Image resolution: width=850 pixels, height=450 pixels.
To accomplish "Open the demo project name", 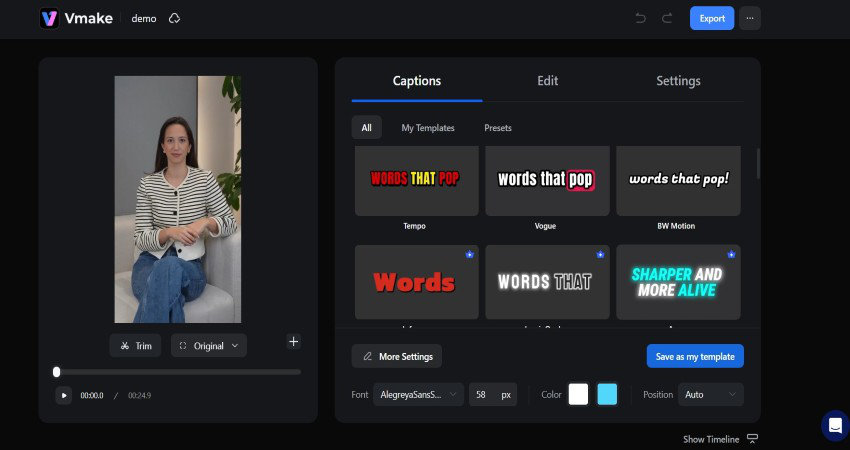I will click(144, 18).
